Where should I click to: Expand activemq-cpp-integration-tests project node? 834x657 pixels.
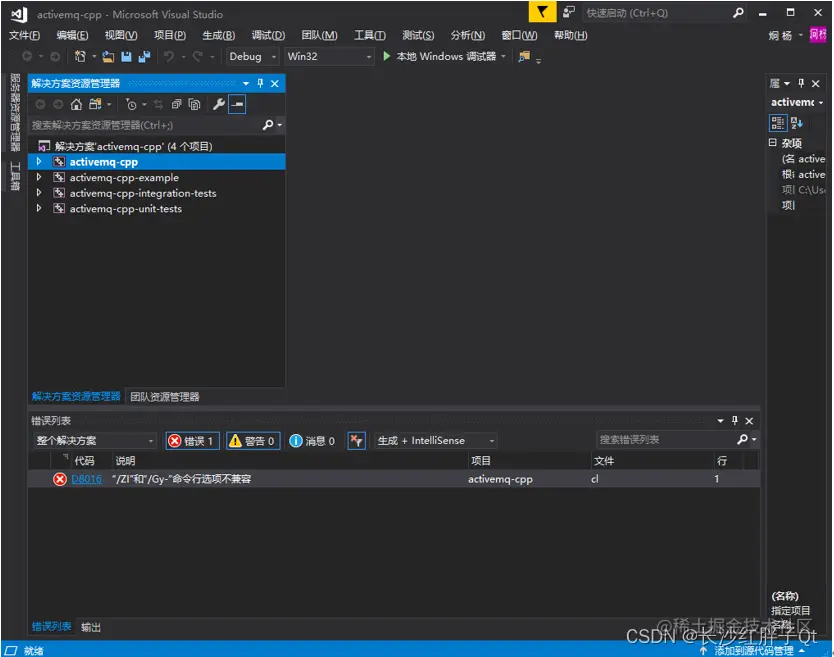pyautogui.click(x=39, y=193)
